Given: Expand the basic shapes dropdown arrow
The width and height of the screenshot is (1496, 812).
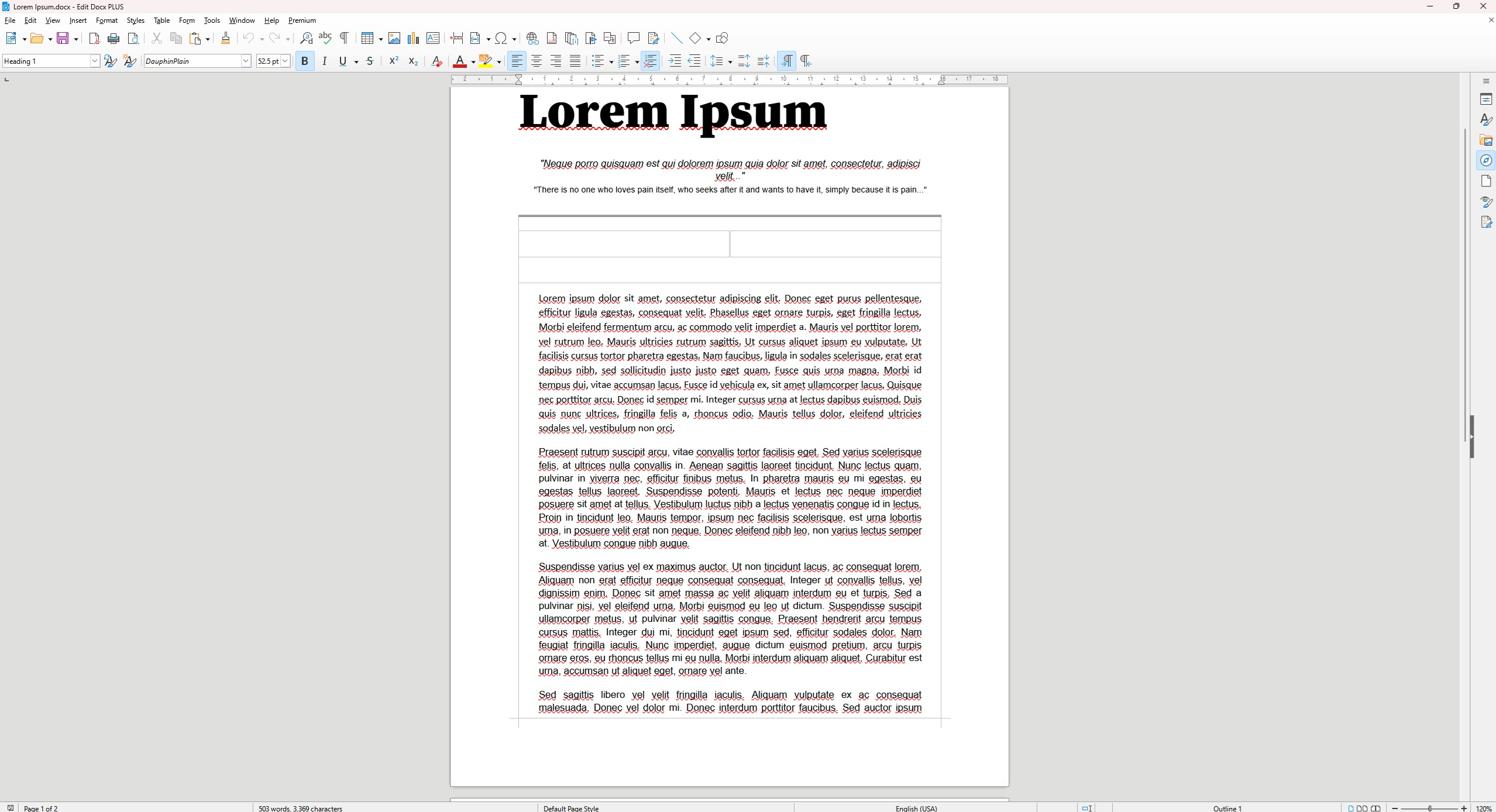Looking at the screenshot, I should pyautogui.click(x=709, y=39).
